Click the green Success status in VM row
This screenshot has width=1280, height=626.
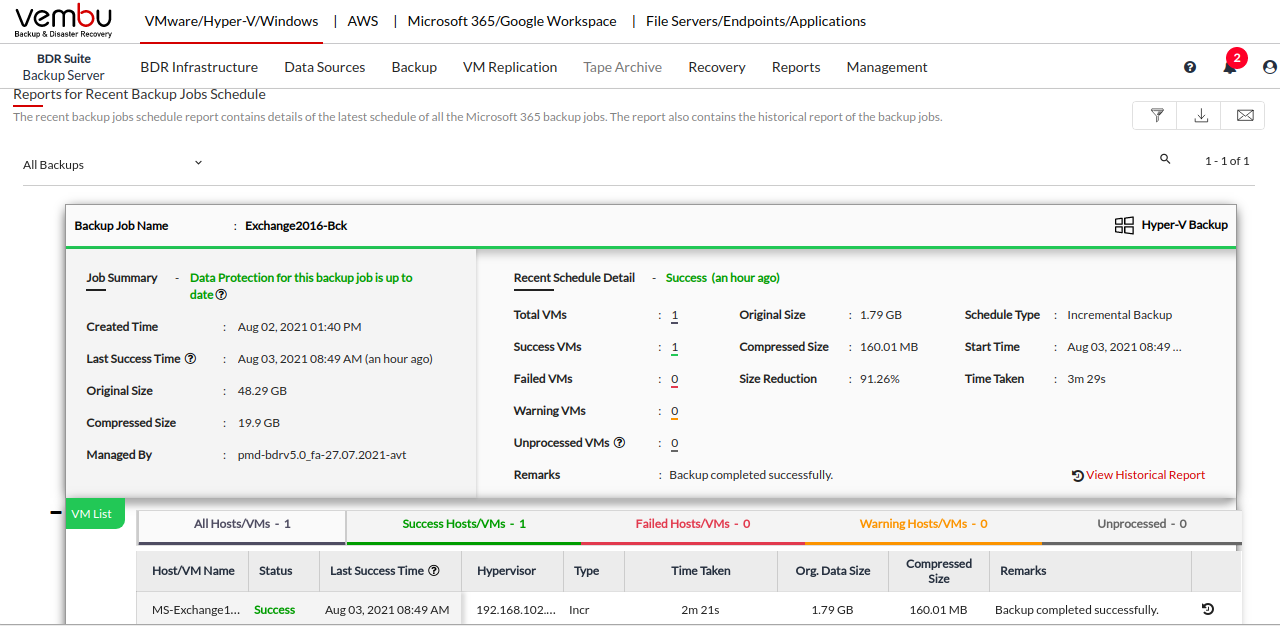pos(275,609)
